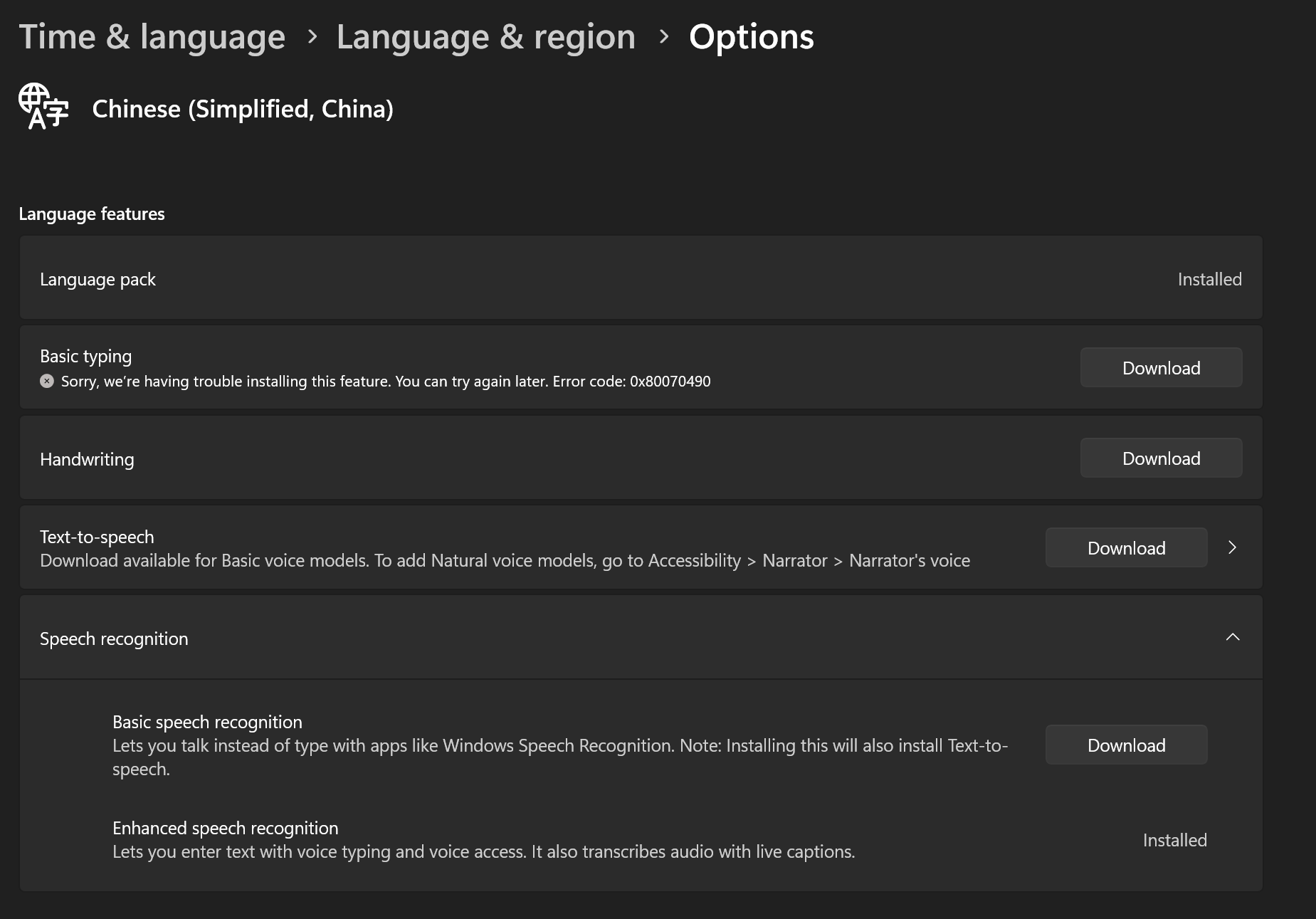Go back to Time & language
Image resolution: width=1316 pixels, height=919 pixels.
[x=152, y=36]
